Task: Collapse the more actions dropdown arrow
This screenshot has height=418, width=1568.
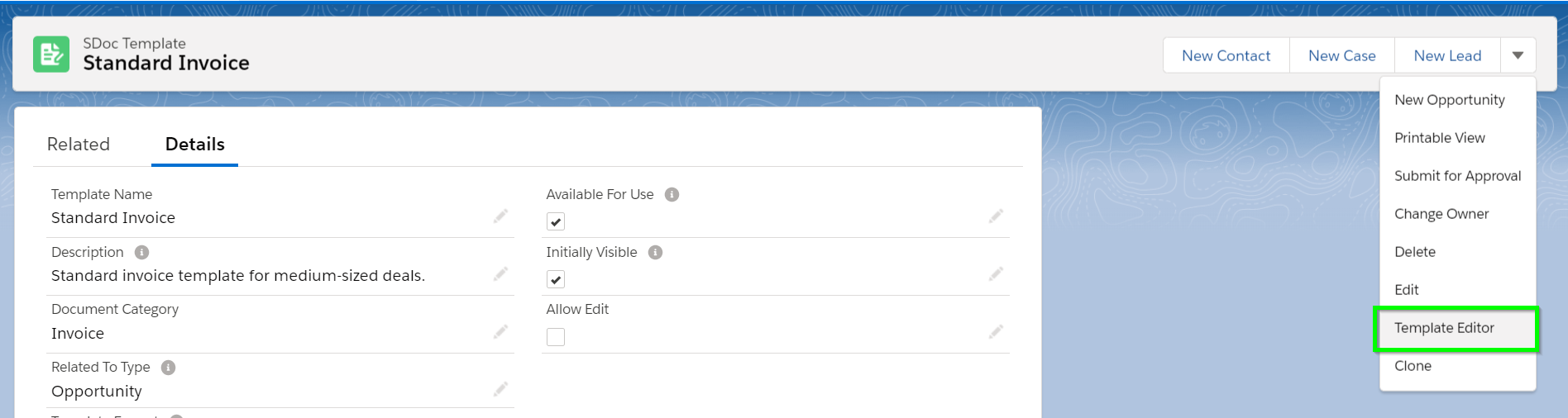Action: pos(1518,55)
